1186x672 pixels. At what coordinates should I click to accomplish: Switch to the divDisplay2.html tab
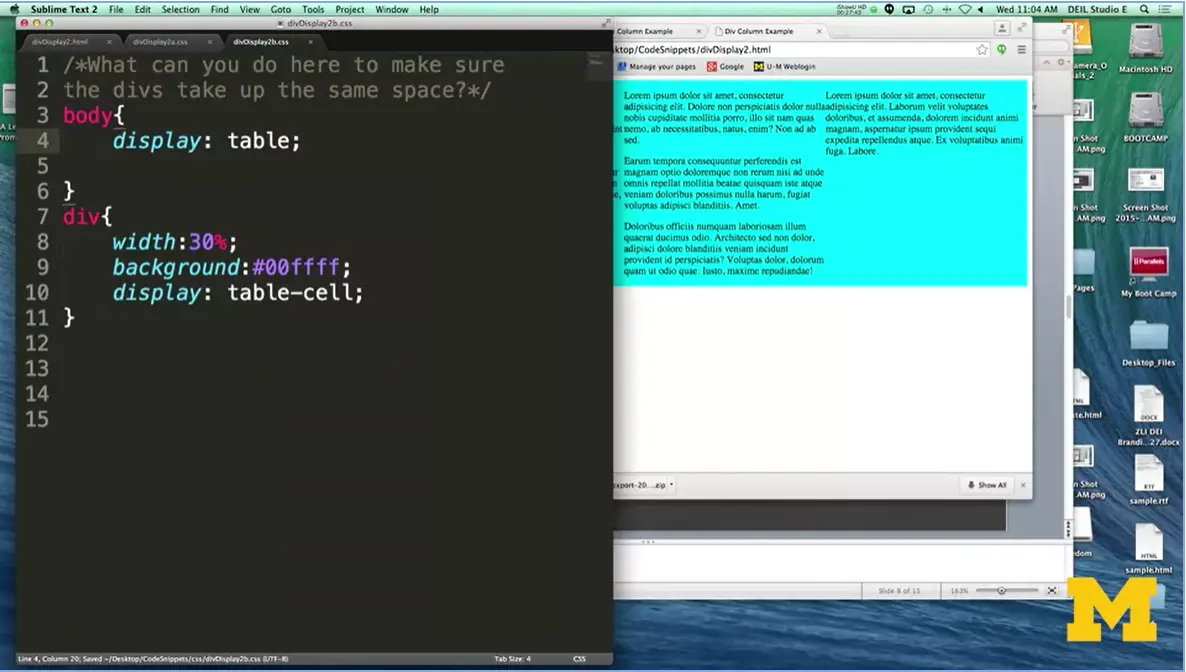60,42
